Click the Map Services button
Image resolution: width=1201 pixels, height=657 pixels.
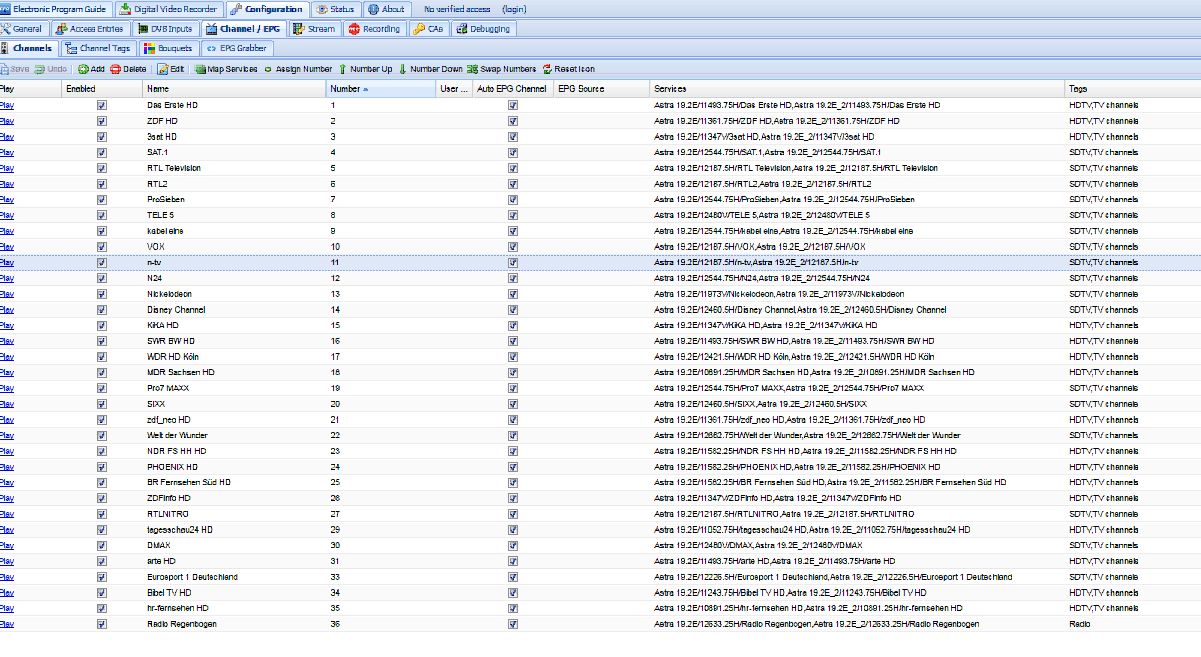225,69
